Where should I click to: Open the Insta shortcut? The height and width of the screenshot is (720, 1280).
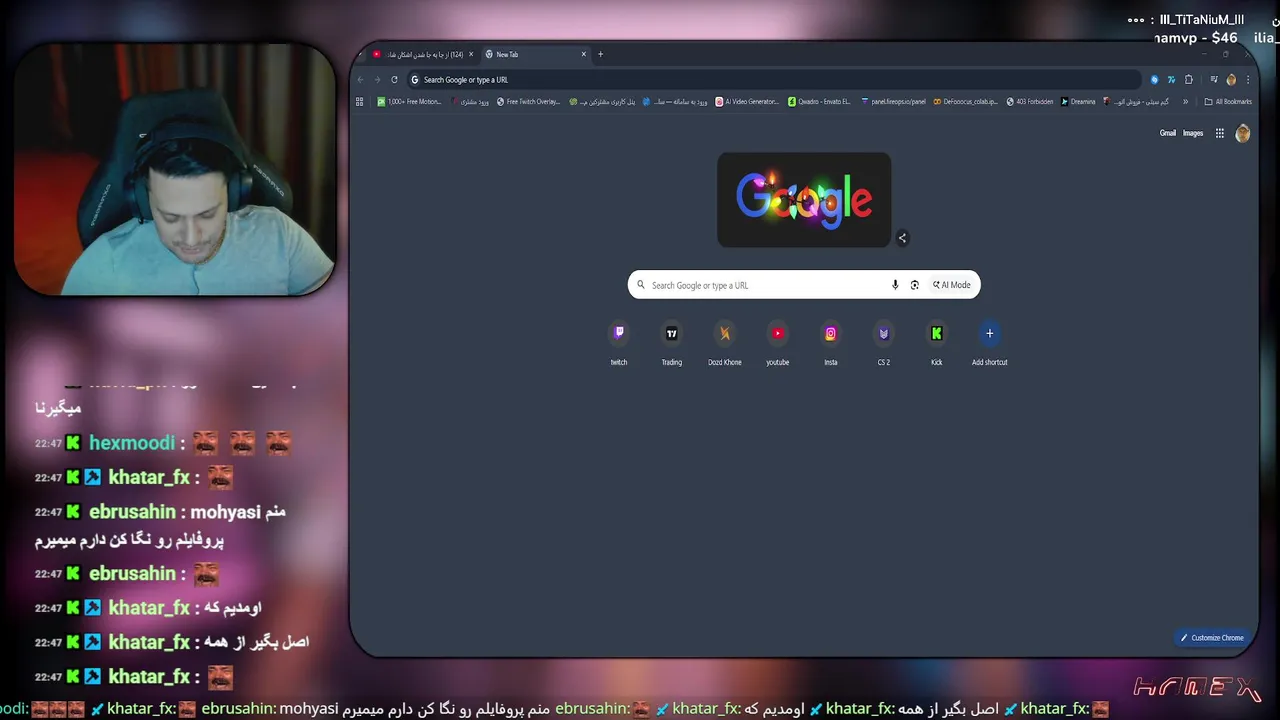click(x=831, y=342)
